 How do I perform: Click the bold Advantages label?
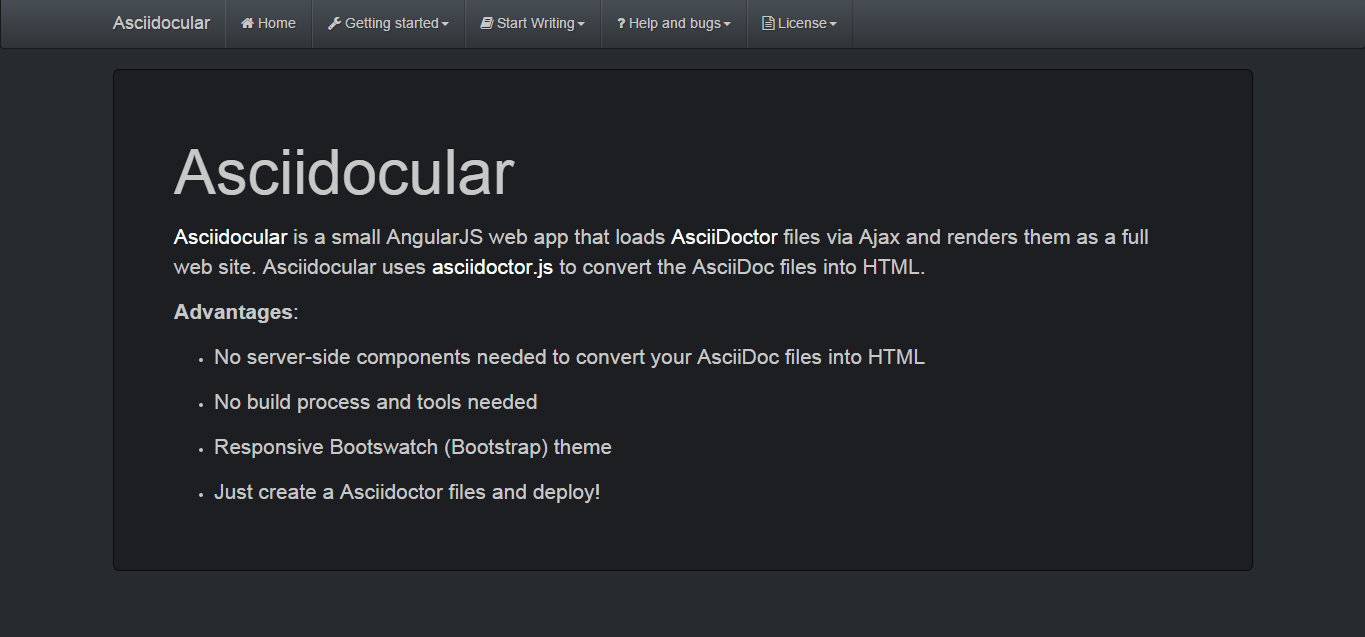pyautogui.click(x=233, y=312)
